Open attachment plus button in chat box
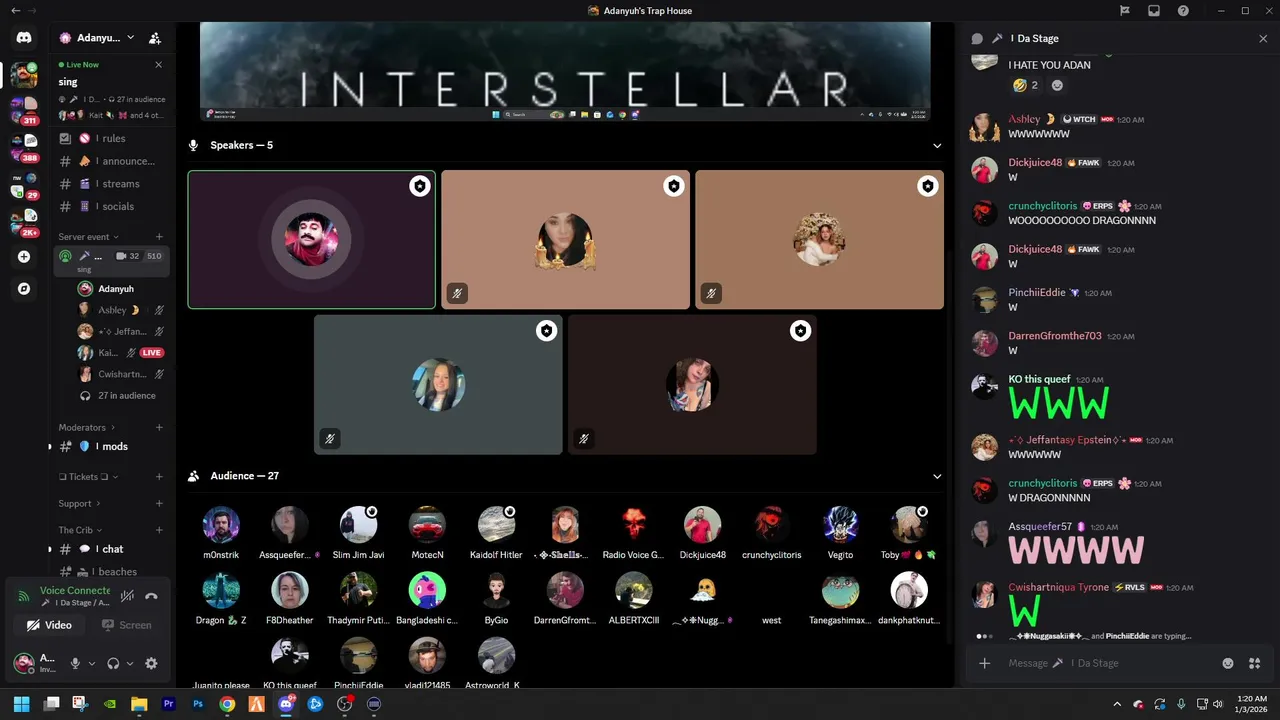This screenshot has width=1280, height=720. 984,663
